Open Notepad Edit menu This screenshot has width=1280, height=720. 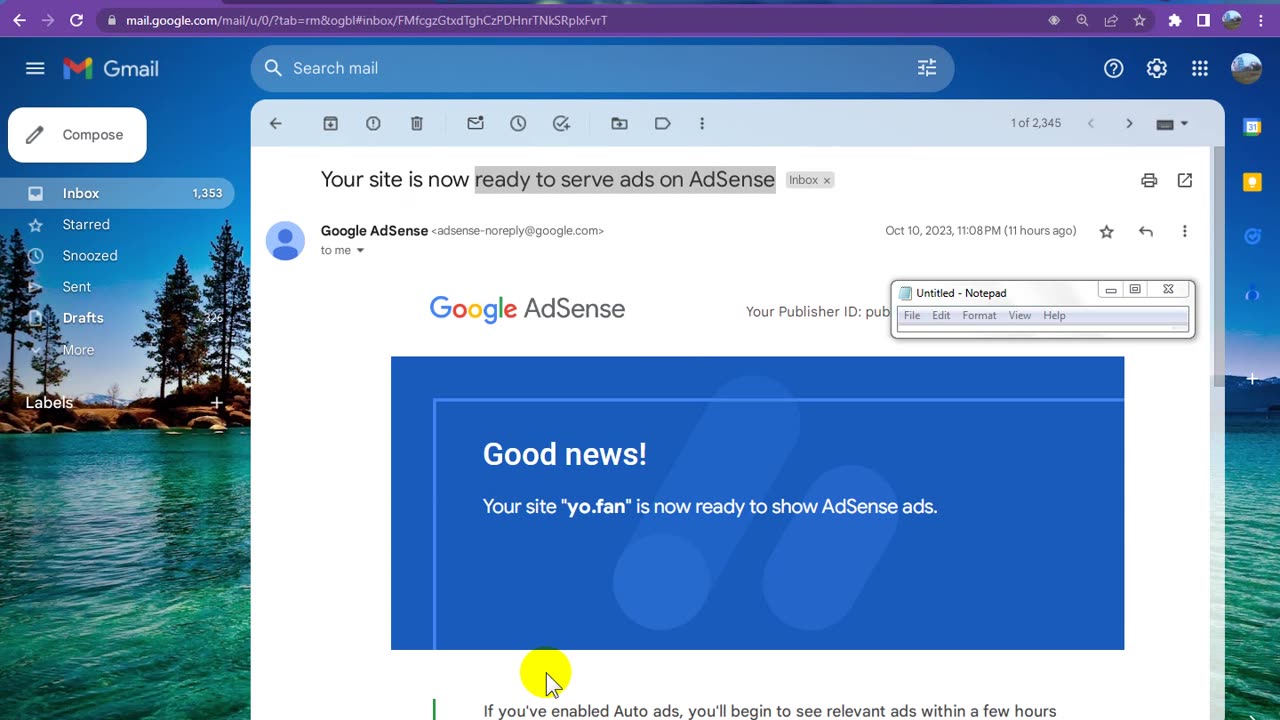[x=941, y=316]
